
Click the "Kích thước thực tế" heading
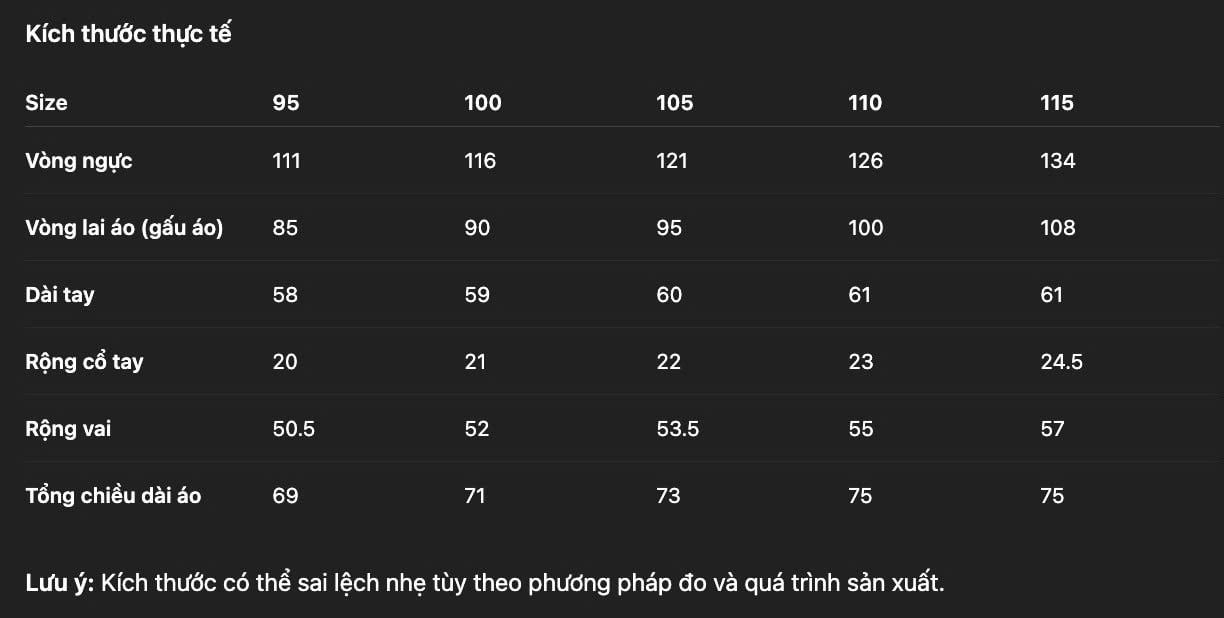pyautogui.click(x=128, y=34)
